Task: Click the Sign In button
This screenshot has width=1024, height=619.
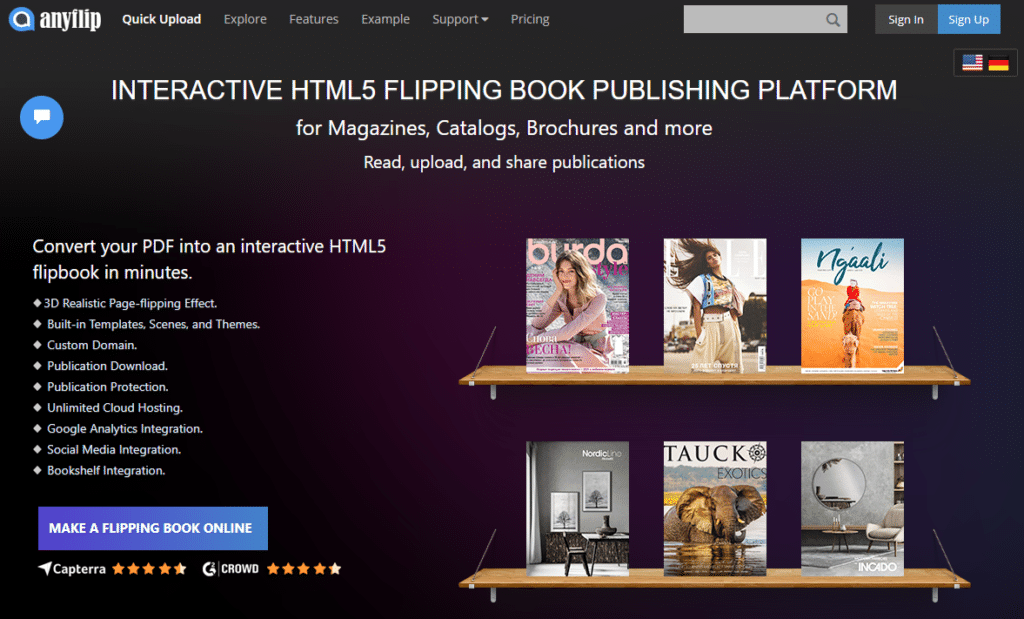Action: point(905,19)
